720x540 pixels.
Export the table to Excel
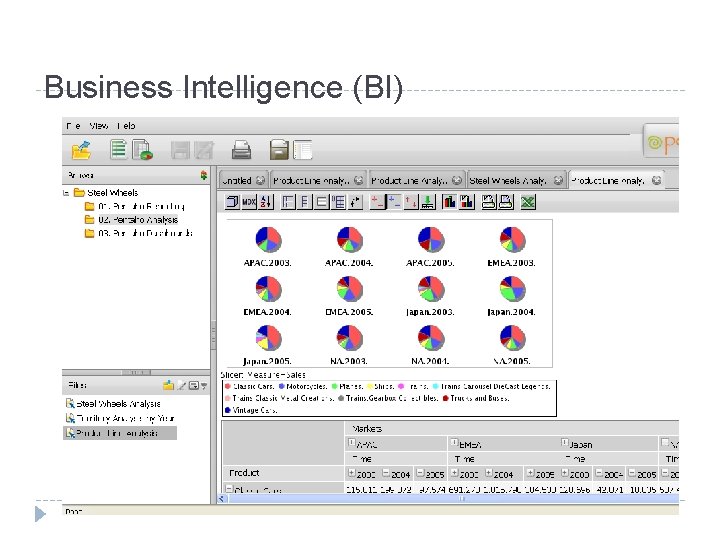pyautogui.click(x=528, y=202)
